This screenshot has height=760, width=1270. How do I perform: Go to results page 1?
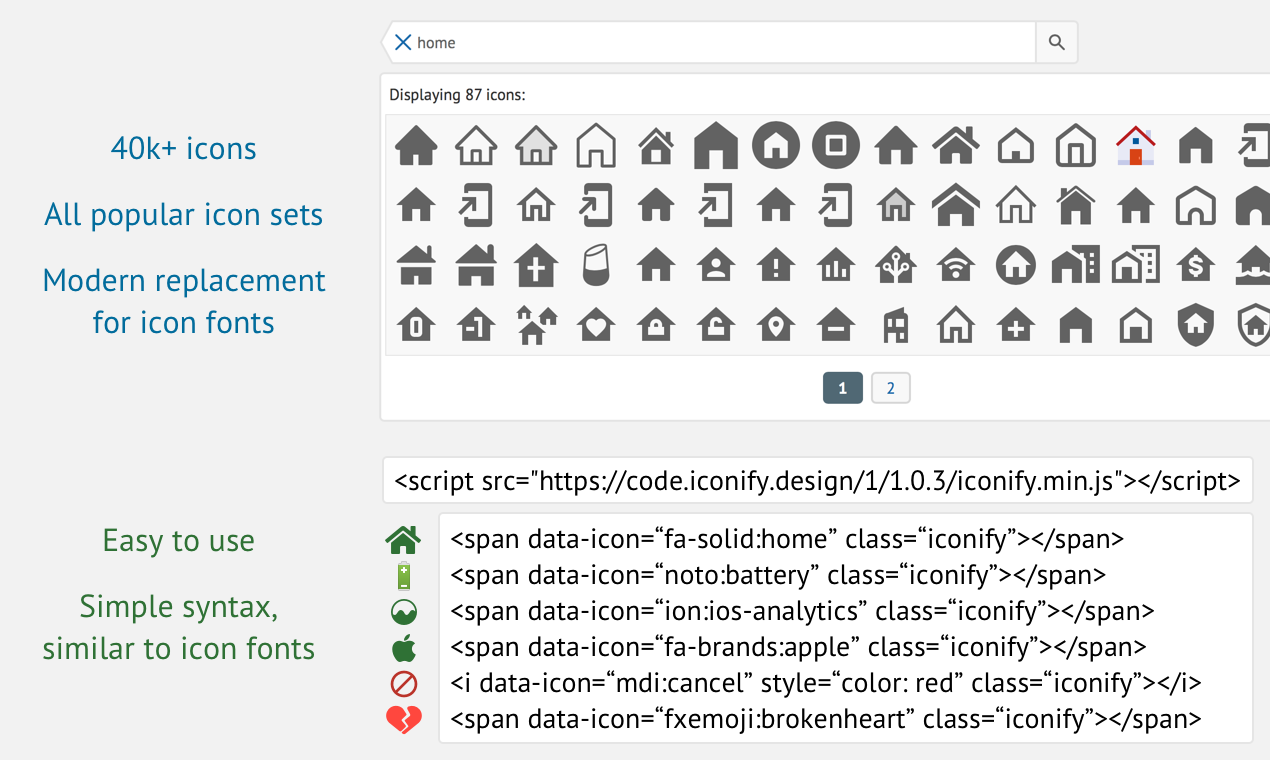[843, 388]
